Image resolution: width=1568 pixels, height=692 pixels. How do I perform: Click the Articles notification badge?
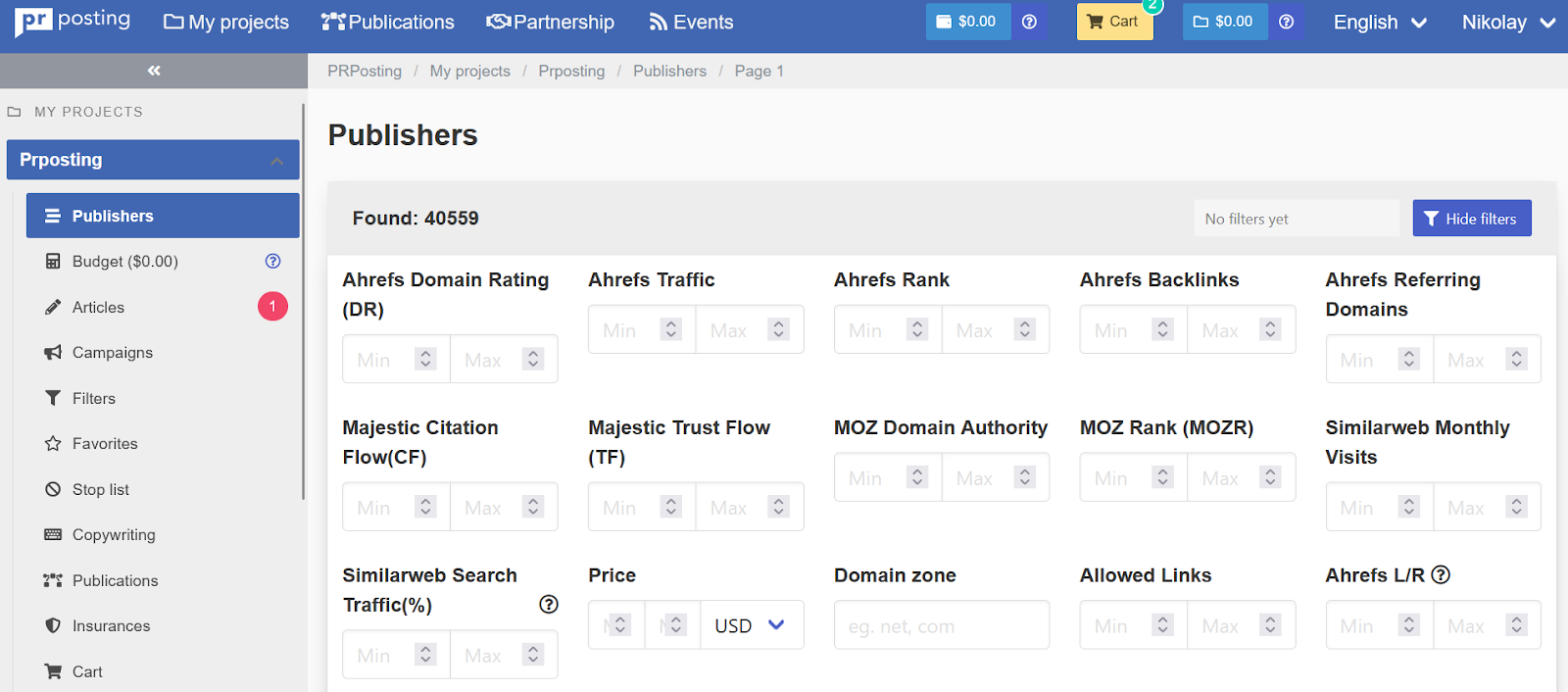pyautogui.click(x=272, y=307)
